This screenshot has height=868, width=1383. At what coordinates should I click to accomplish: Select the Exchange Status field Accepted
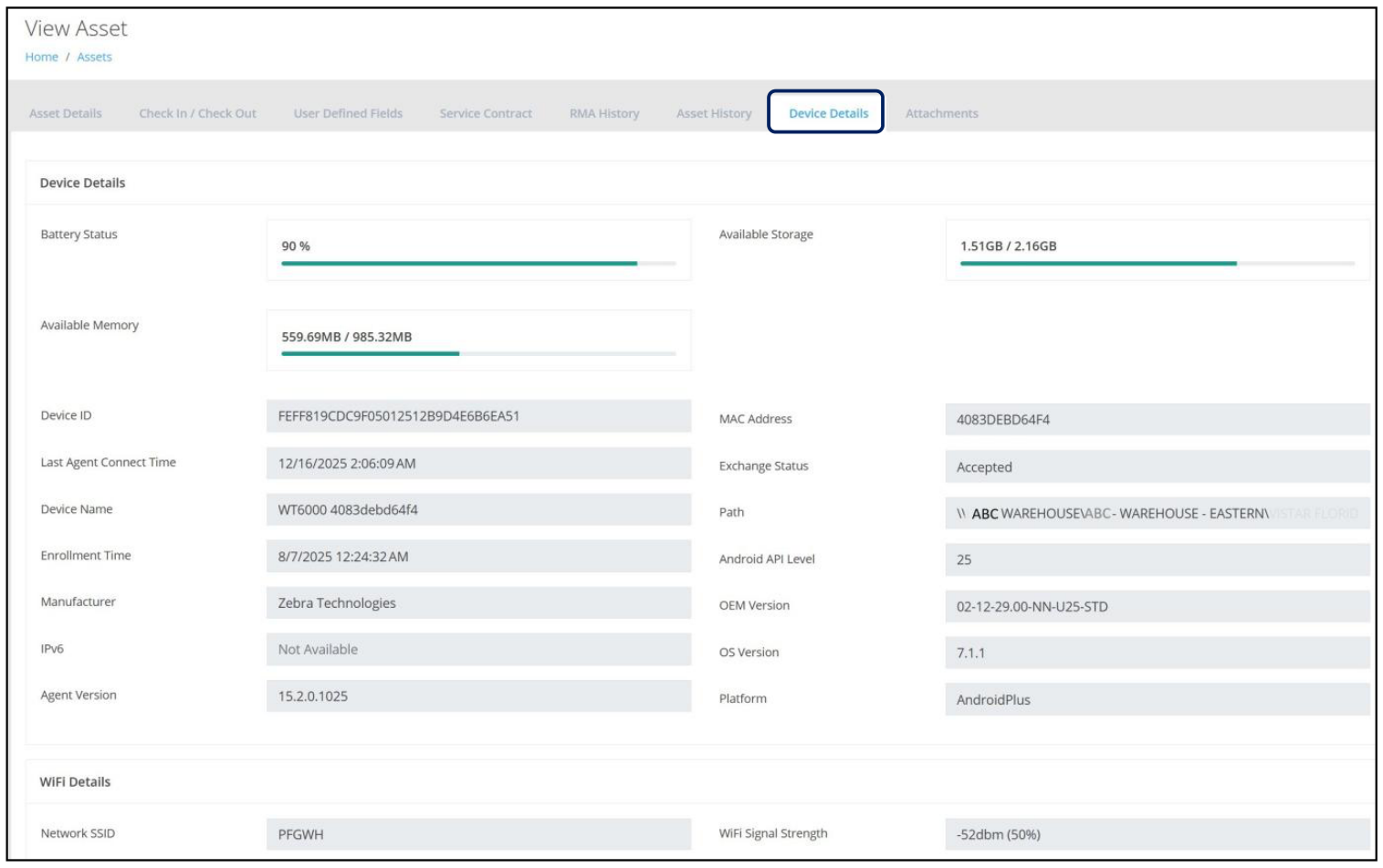tap(1158, 466)
